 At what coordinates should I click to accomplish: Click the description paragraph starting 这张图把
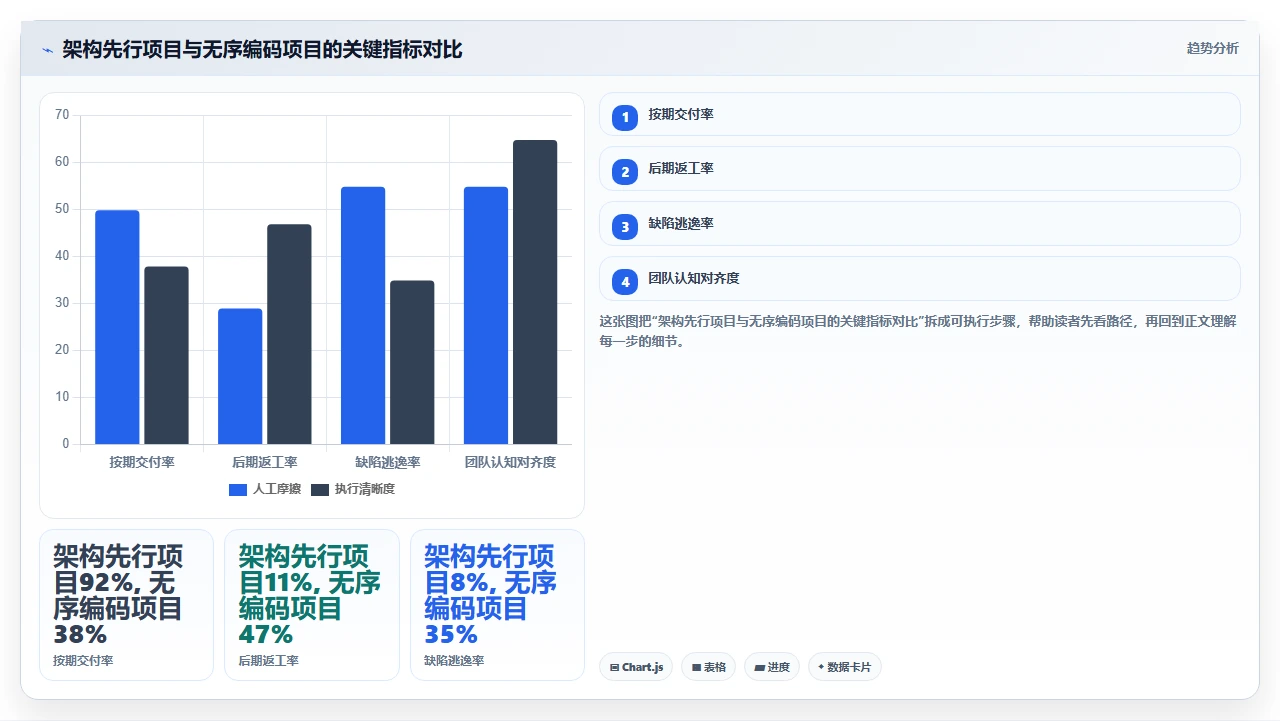pos(919,331)
